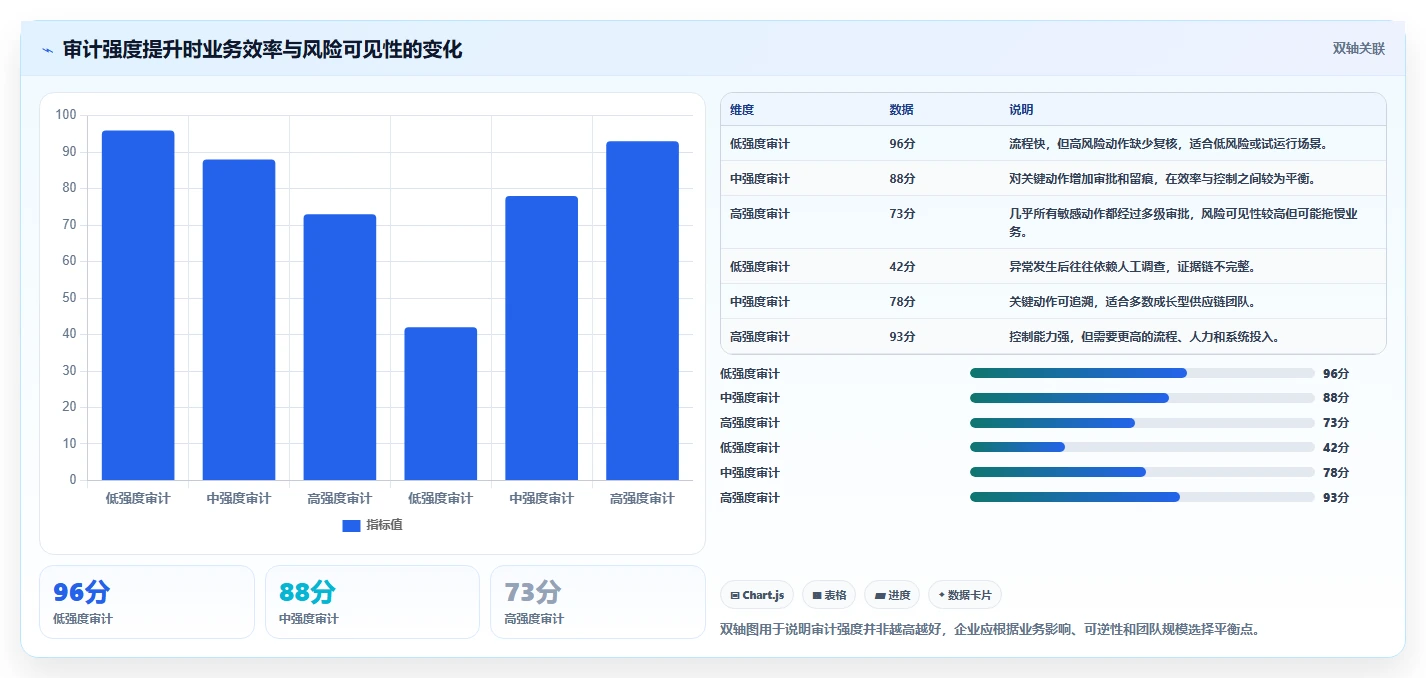Click the progress bar showing 93分

point(1142,497)
